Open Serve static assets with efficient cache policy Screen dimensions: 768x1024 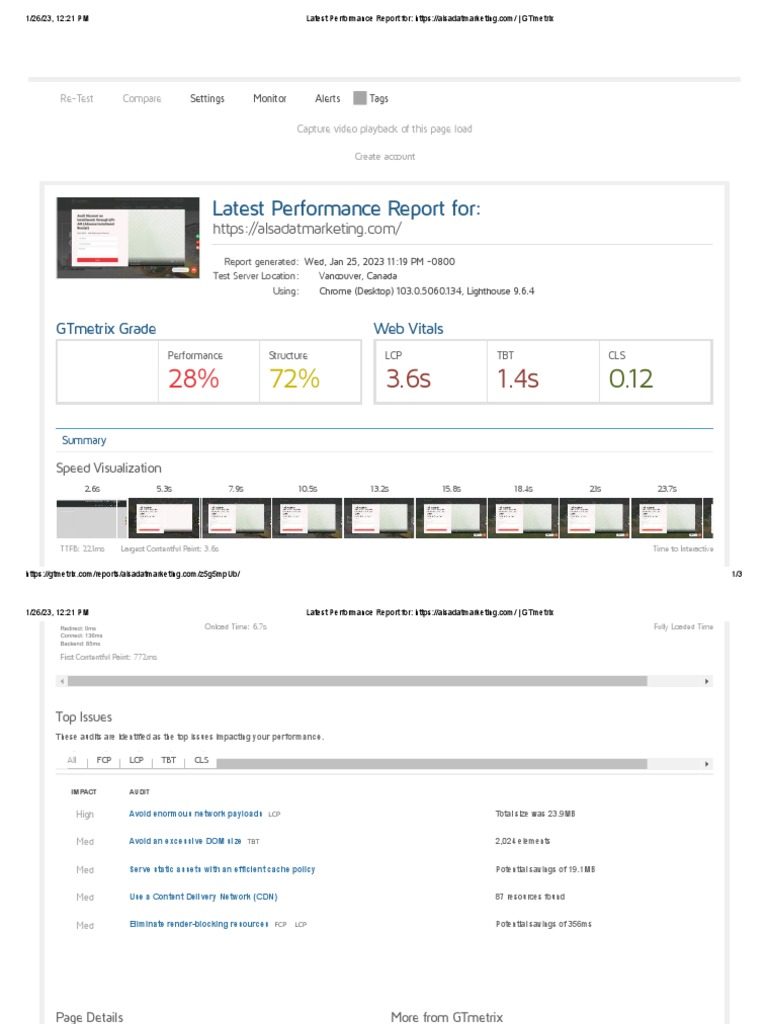(222, 869)
